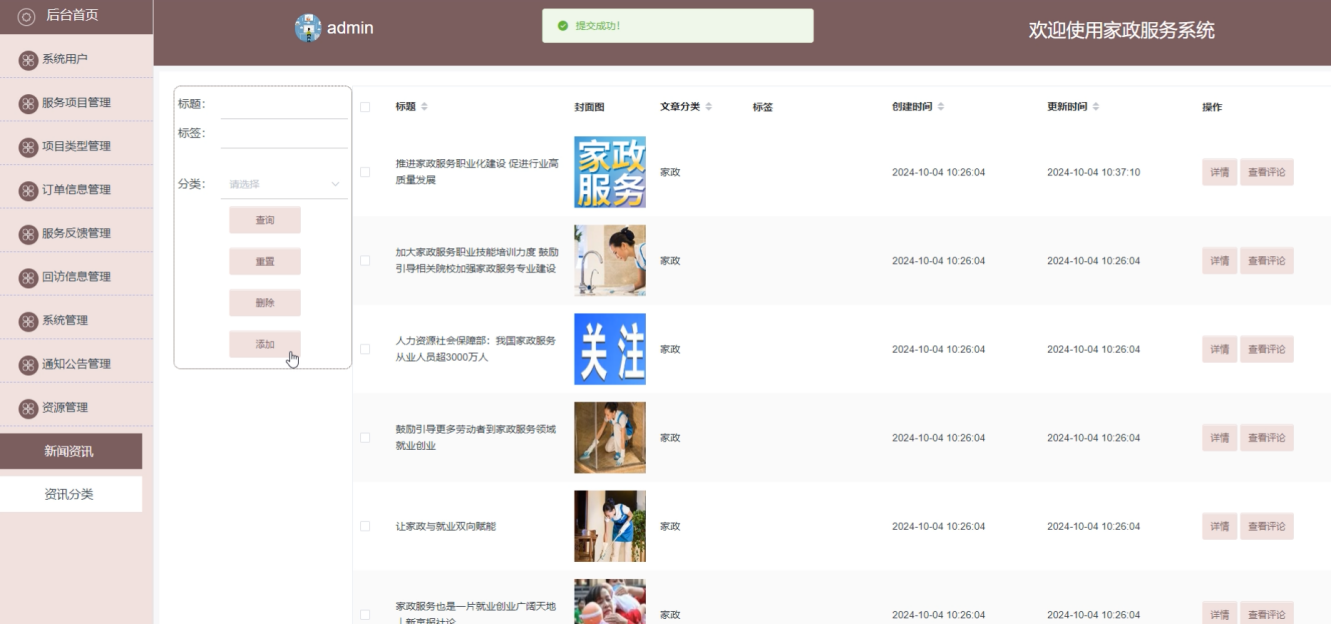Sort by 更新时间 column arrows

point(1096,107)
